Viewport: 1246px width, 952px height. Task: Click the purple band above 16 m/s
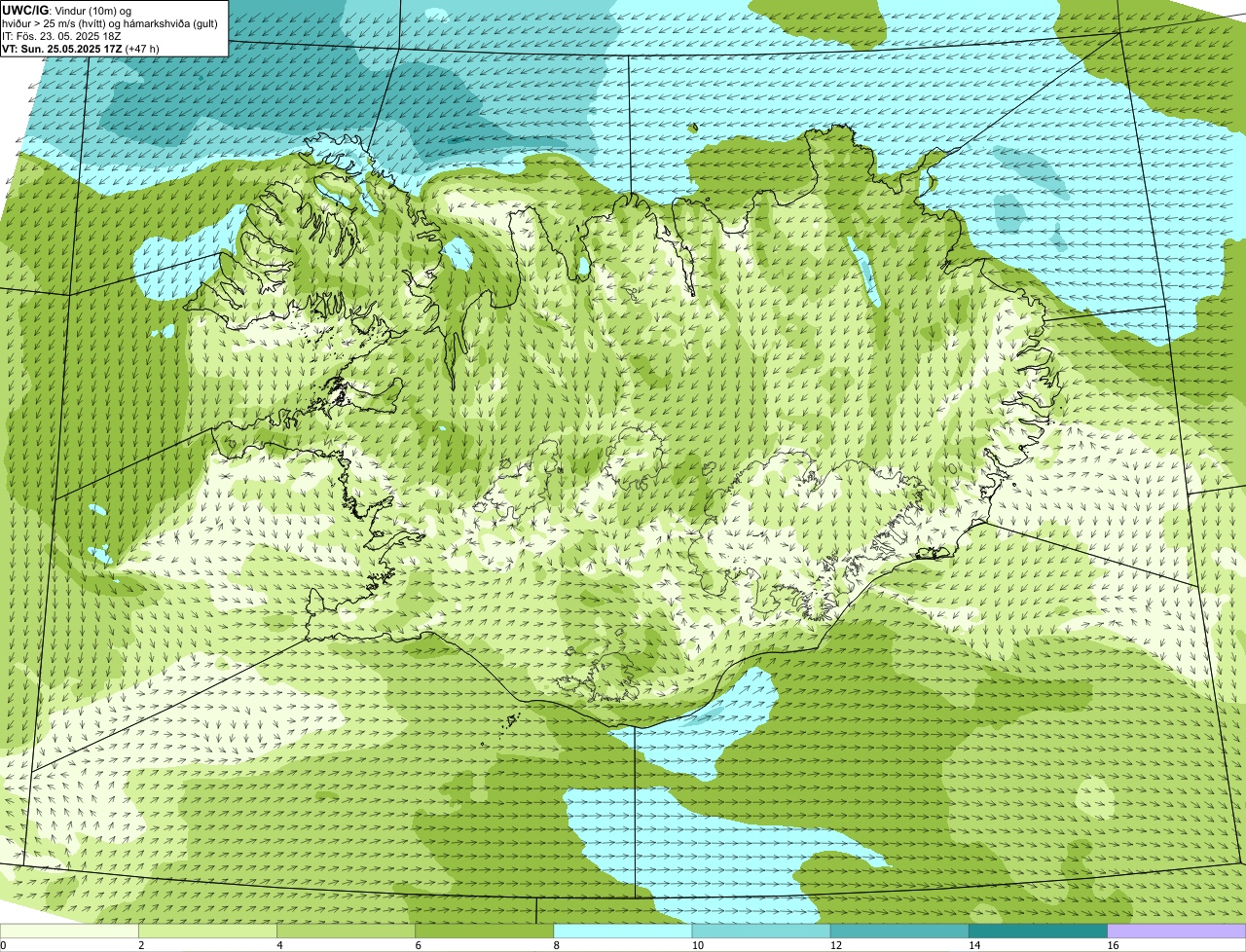pyautogui.click(x=1177, y=931)
